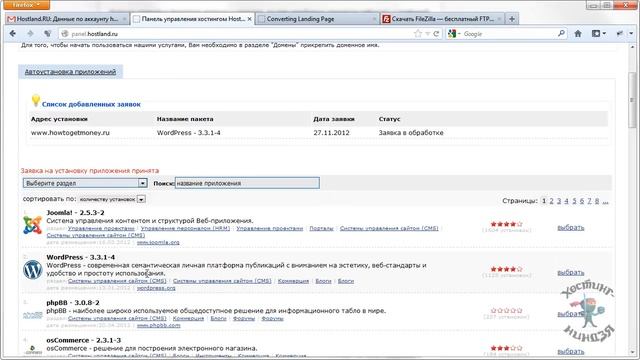Click the Статус column header

click(389, 119)
